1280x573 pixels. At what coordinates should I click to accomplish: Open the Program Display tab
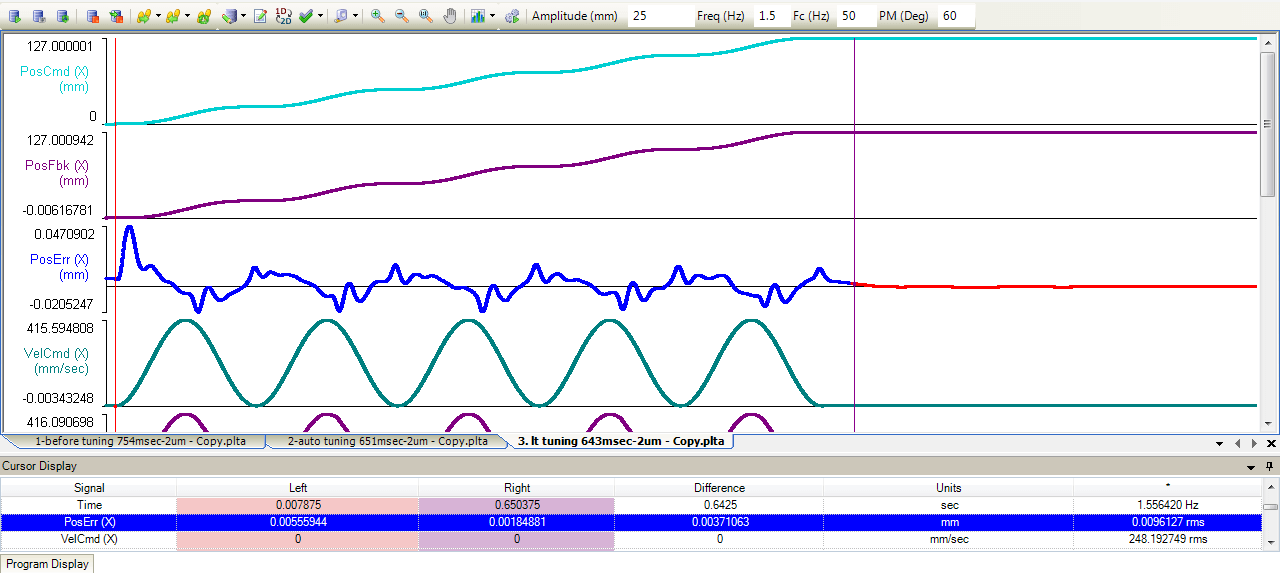46,564
